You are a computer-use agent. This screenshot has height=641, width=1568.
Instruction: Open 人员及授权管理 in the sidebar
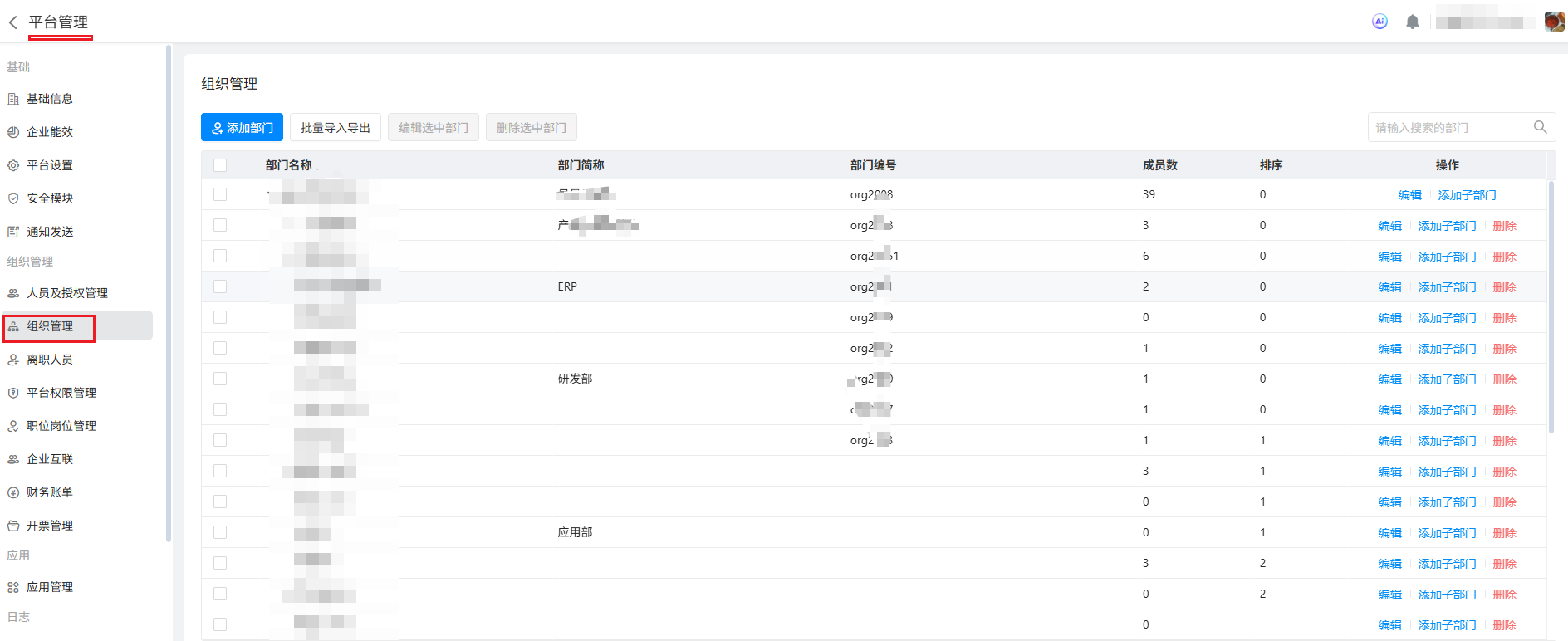66,293
